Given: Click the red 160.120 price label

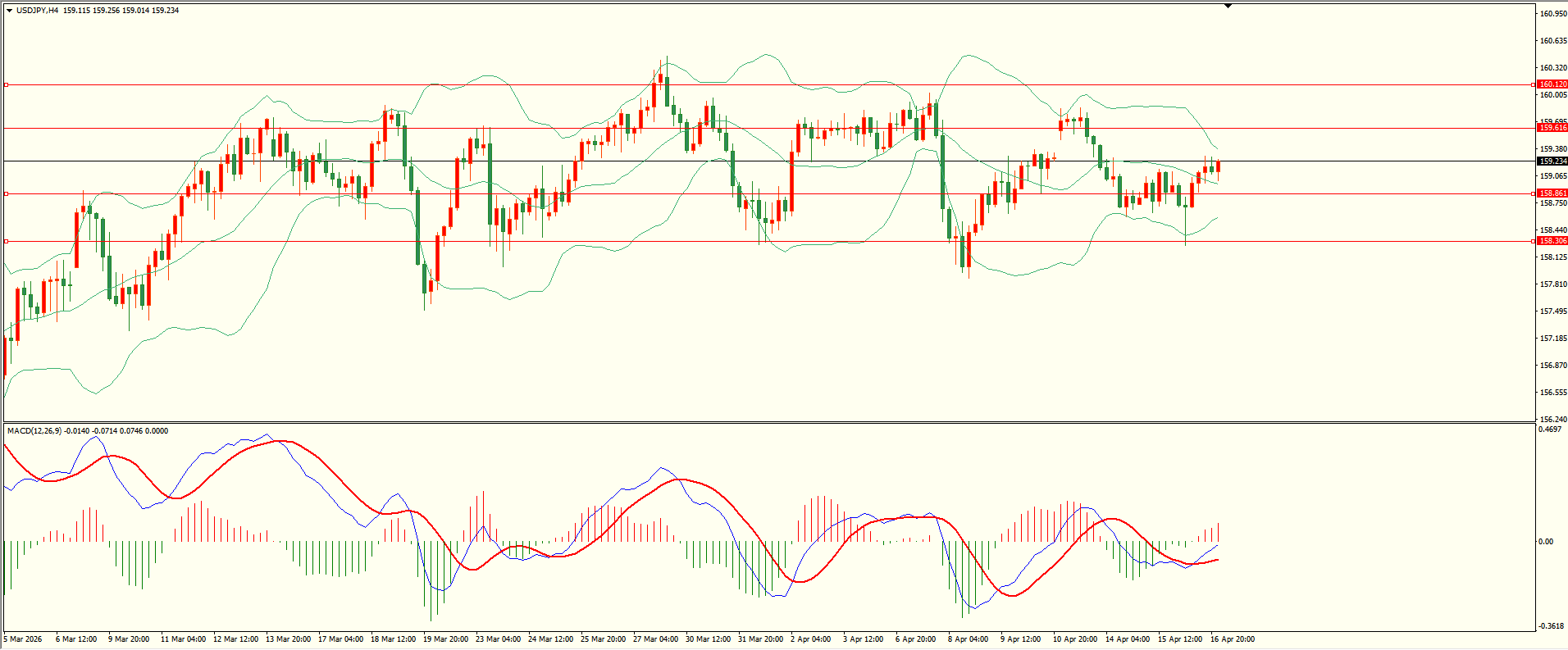Looking at the screenshot, I should pos(1552,84).
